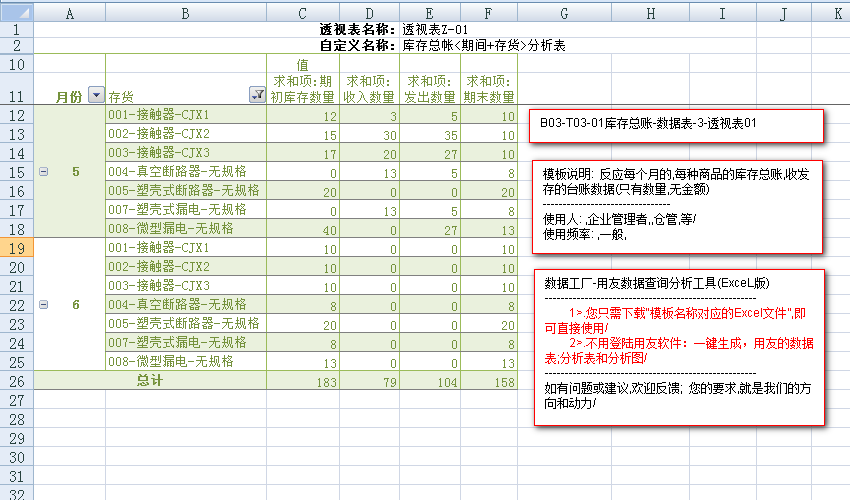Click the 数据工厂 red-bordered info box
Viewport: 850px width, 500px height.
[676, 345]
